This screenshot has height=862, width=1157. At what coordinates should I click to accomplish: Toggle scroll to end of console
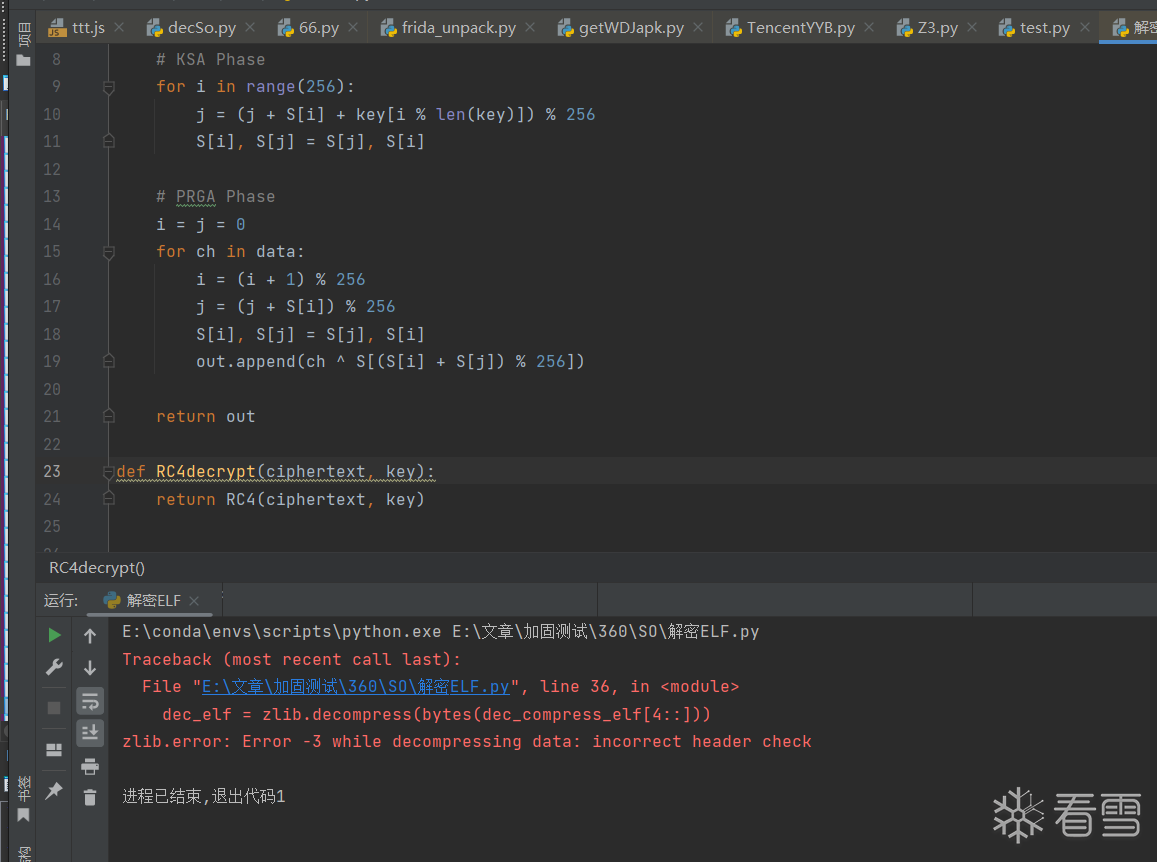click(90, 733)
